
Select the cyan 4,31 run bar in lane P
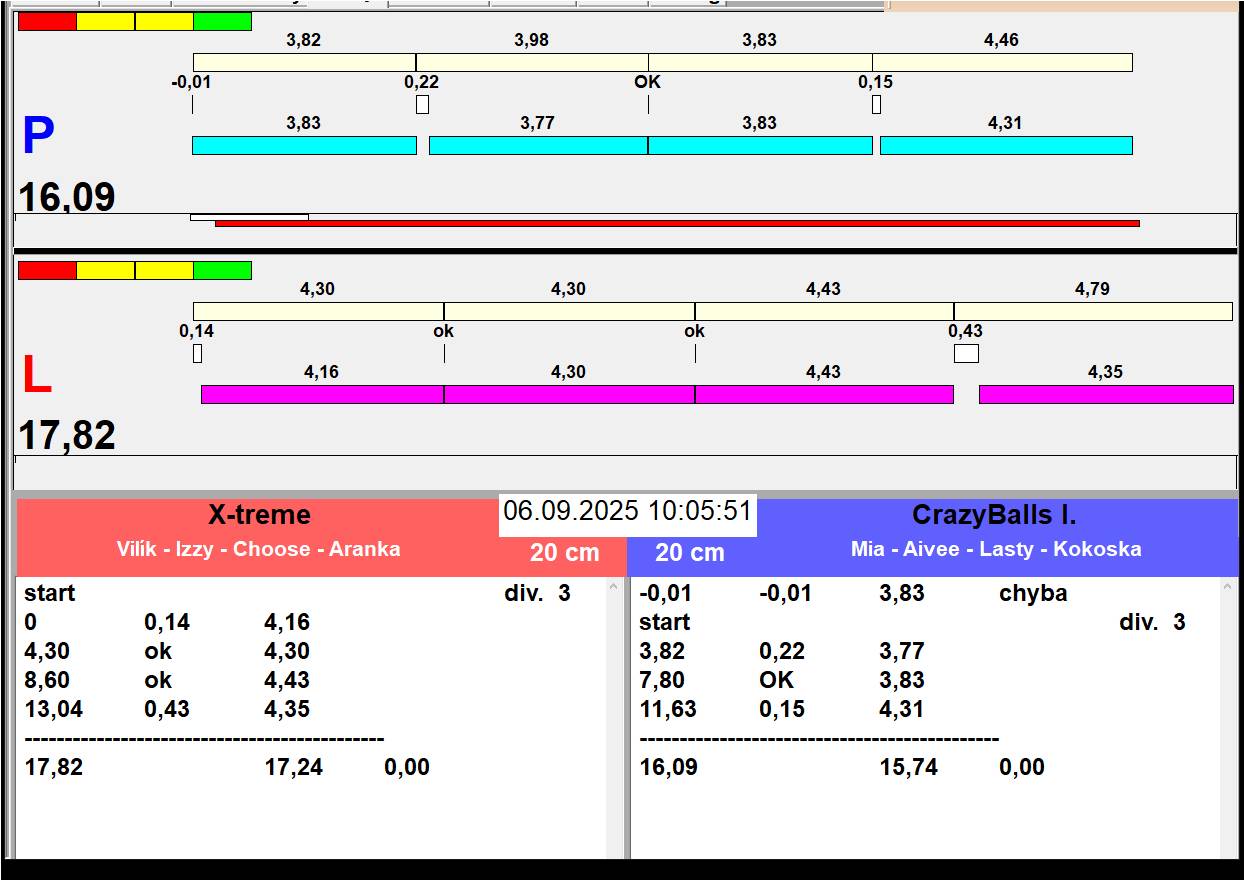pyautogui.click(x=1006, y=146)
